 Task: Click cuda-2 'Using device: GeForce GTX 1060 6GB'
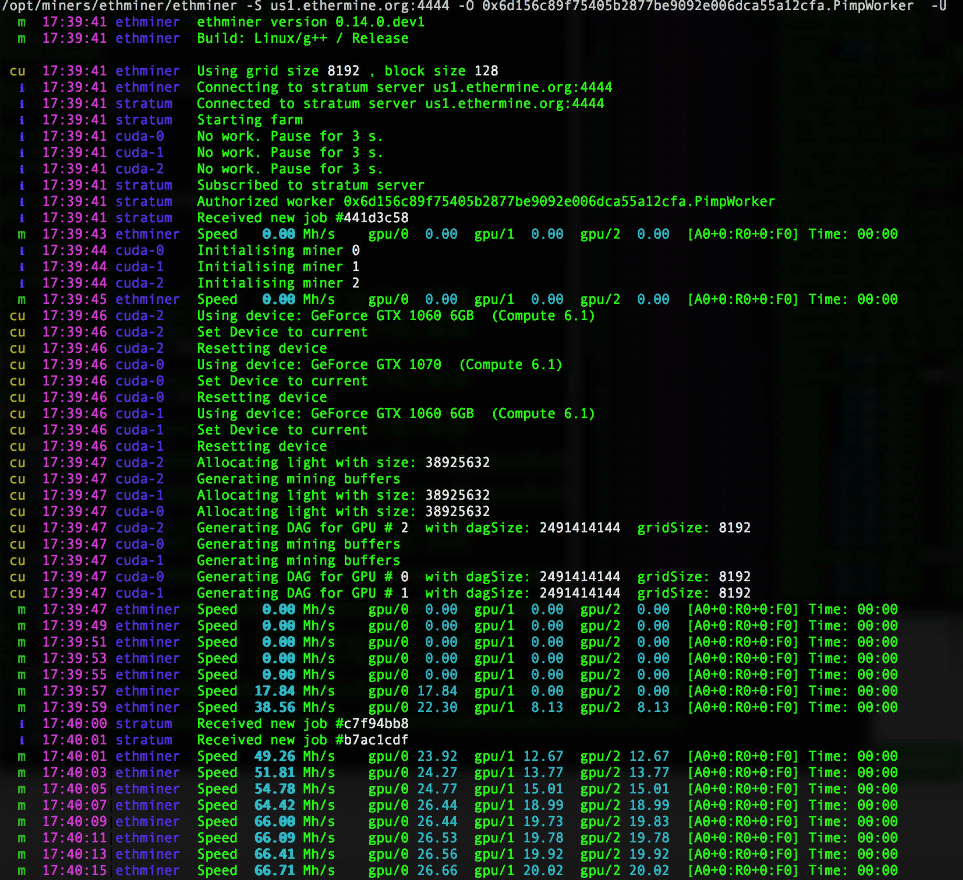(x=396, y=316)
